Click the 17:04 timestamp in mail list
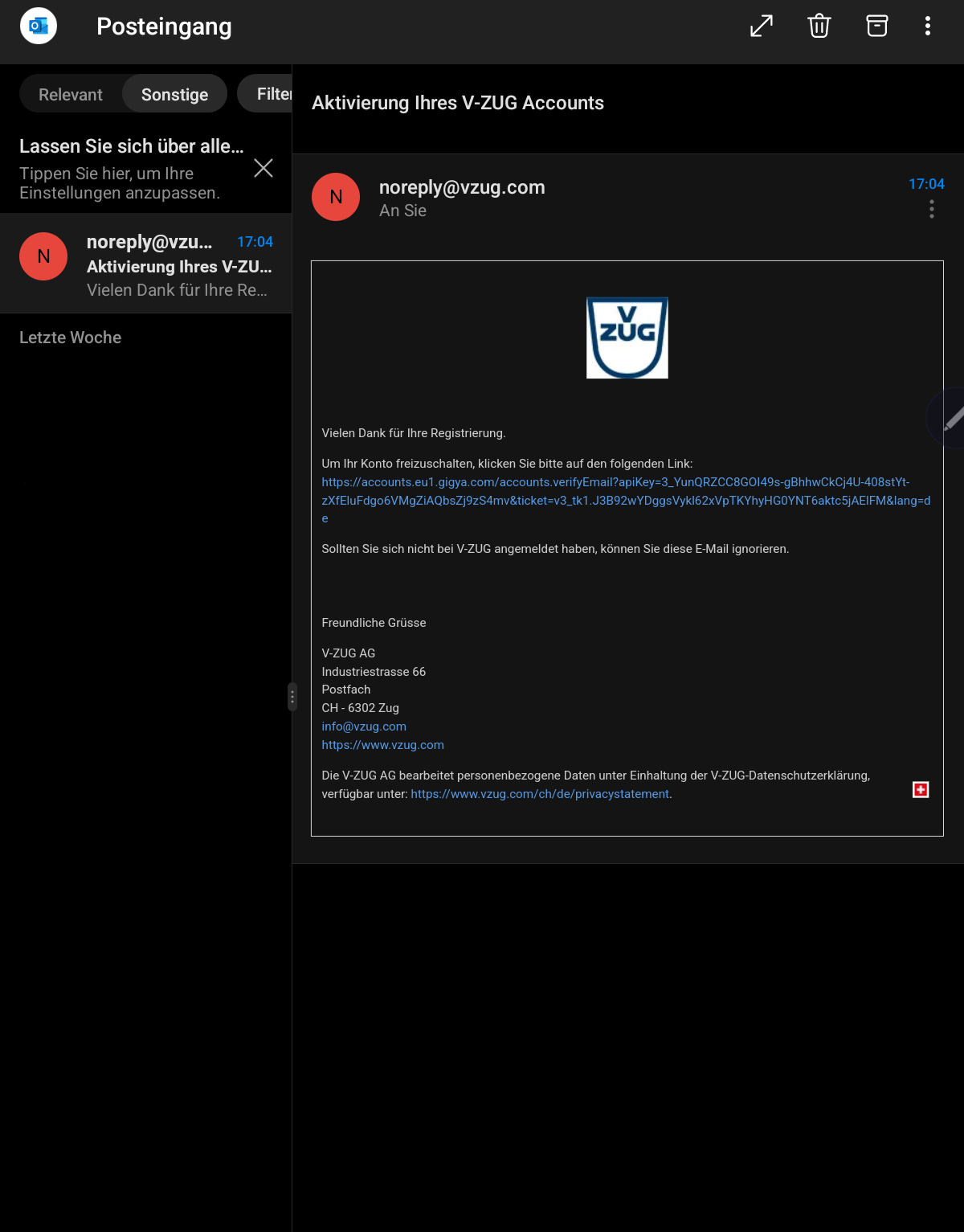The width and height of the screenshot is (964, 1232). pyautogui.click(x=255, y=242)
